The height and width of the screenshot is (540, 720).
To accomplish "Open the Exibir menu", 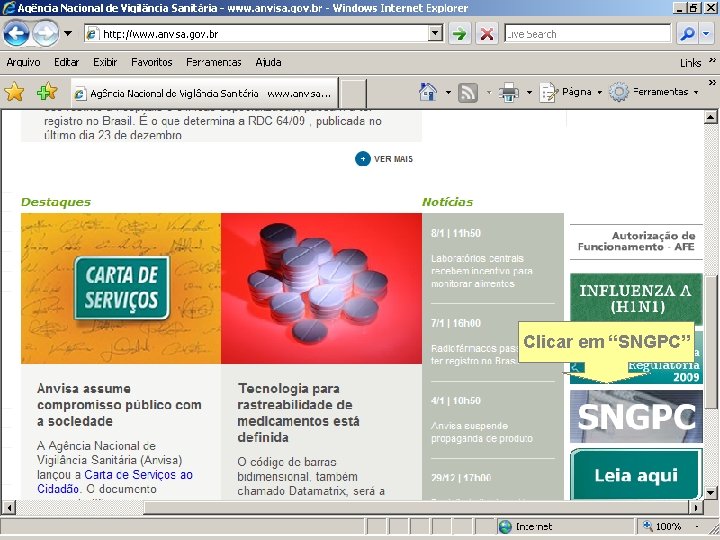I will (105, 62).
